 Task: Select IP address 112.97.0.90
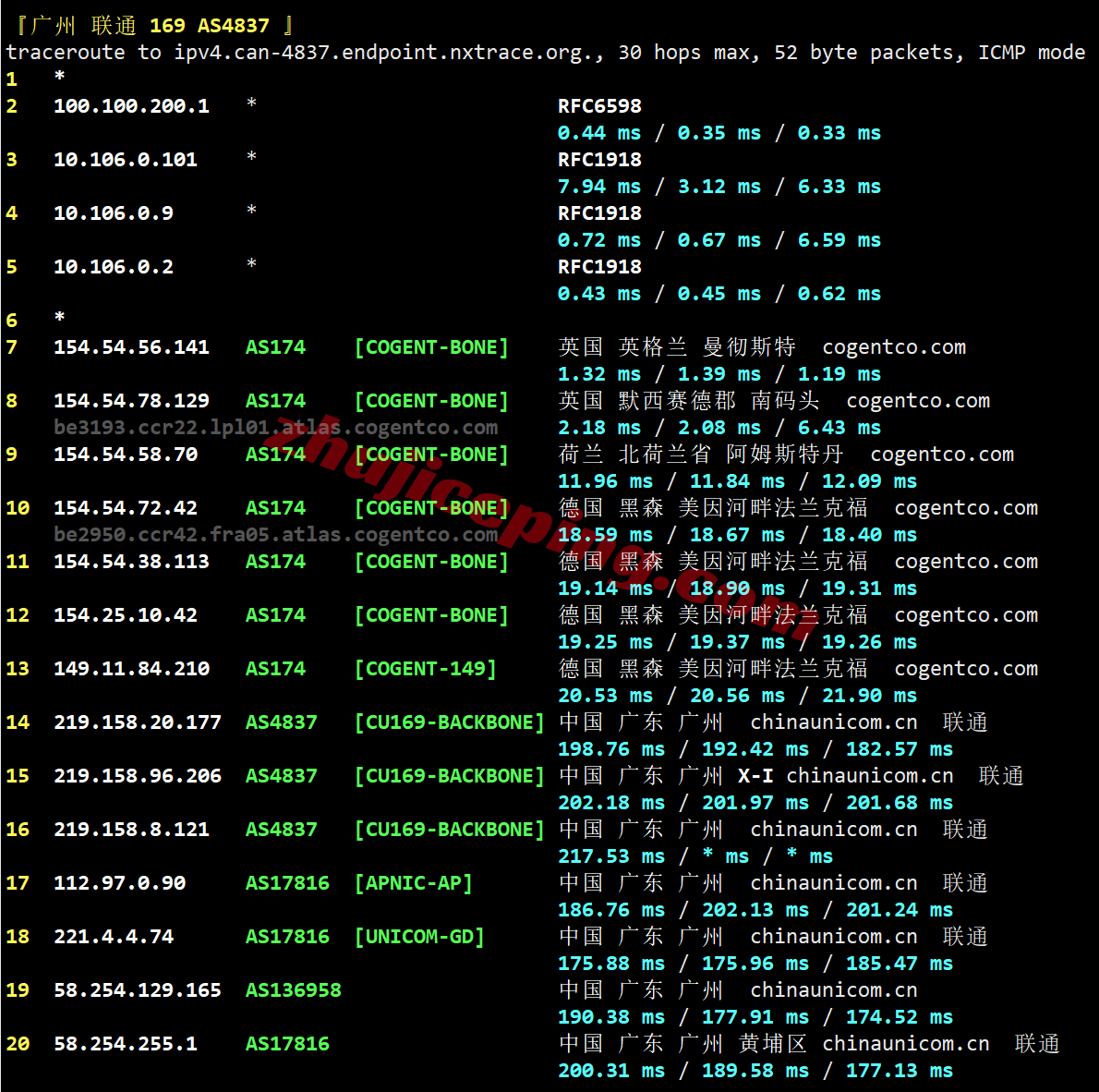120,883
